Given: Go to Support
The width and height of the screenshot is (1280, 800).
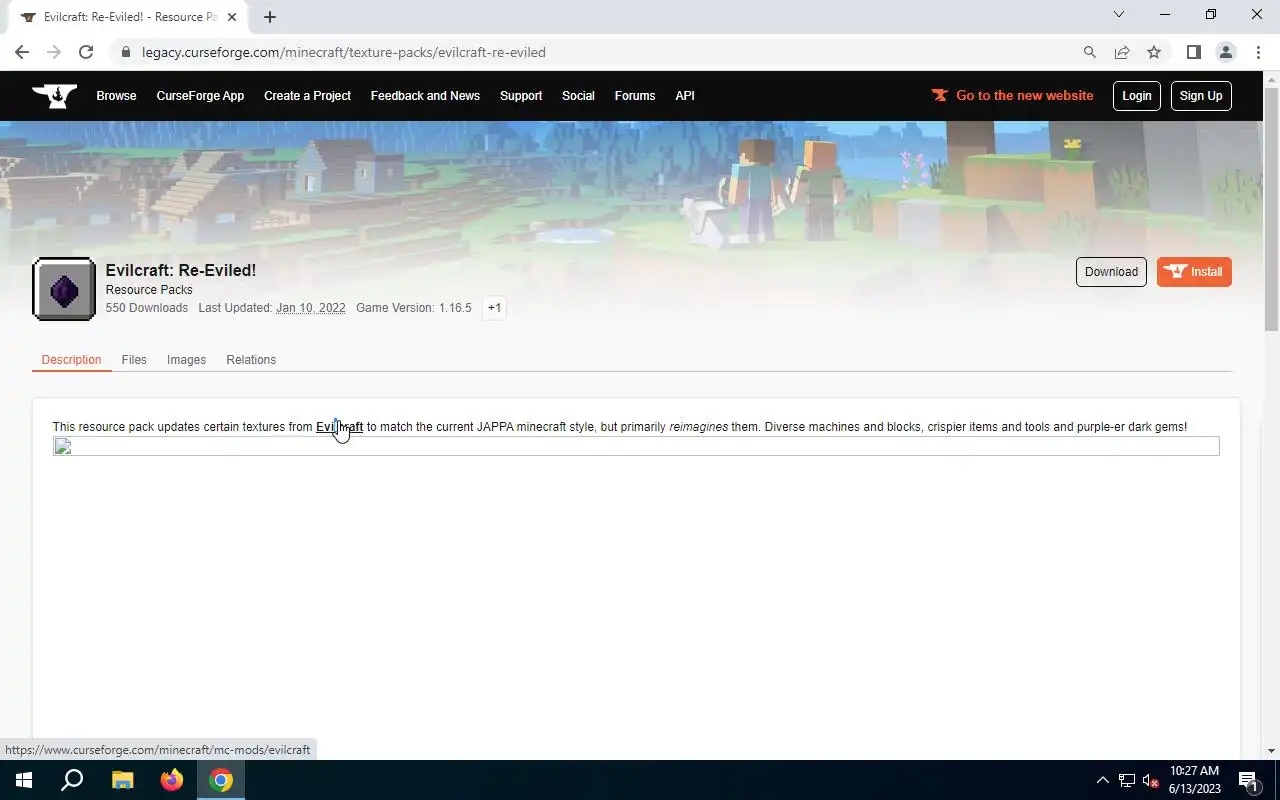Looking at the screenshot, I should (x=521, y=96).
